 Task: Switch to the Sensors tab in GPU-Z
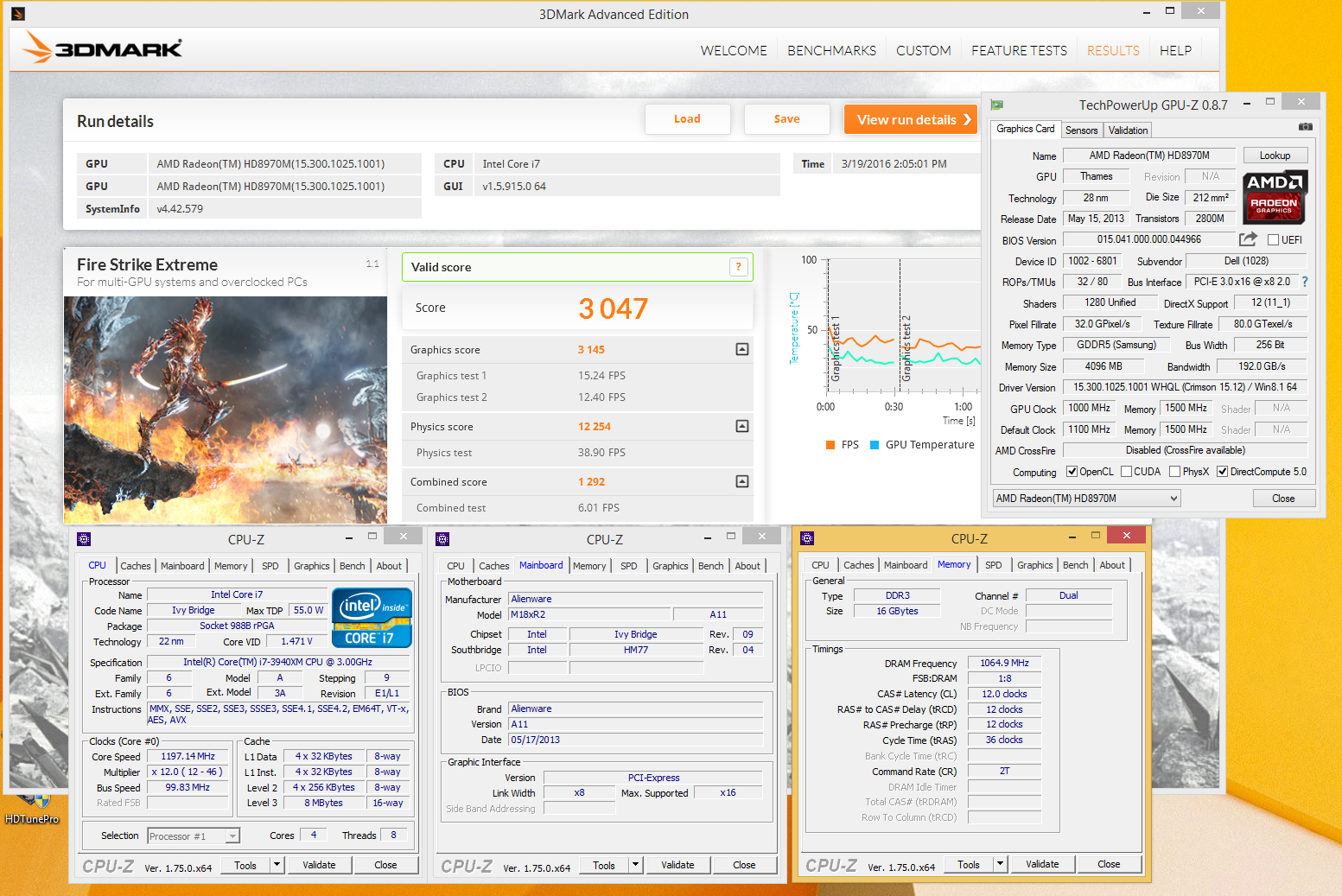(1081, 130)
